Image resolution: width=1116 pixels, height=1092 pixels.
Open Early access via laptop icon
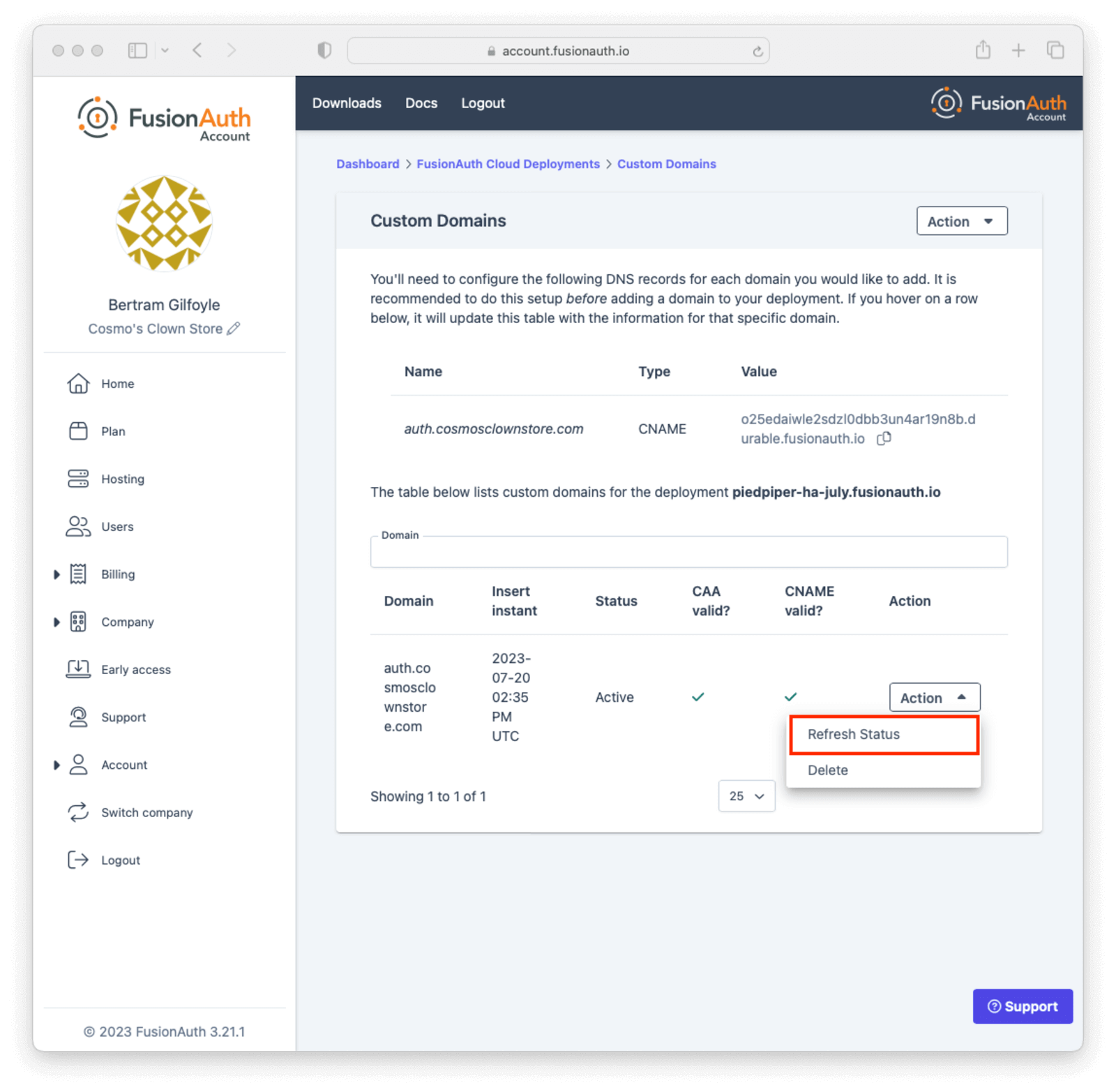79,669
